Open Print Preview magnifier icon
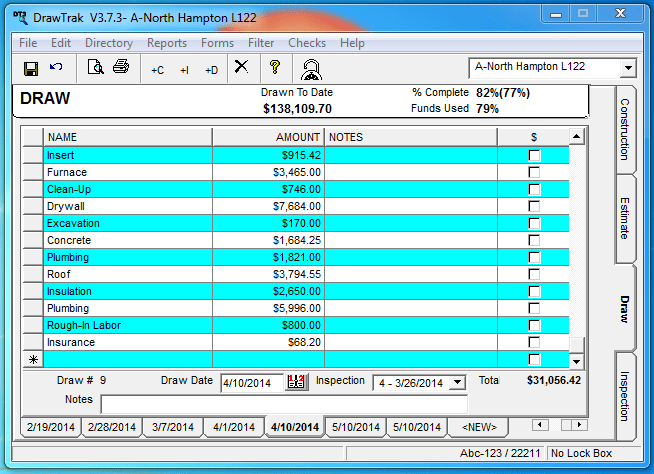The width and height of the screenshot is (654, 474). click(96, 67)
